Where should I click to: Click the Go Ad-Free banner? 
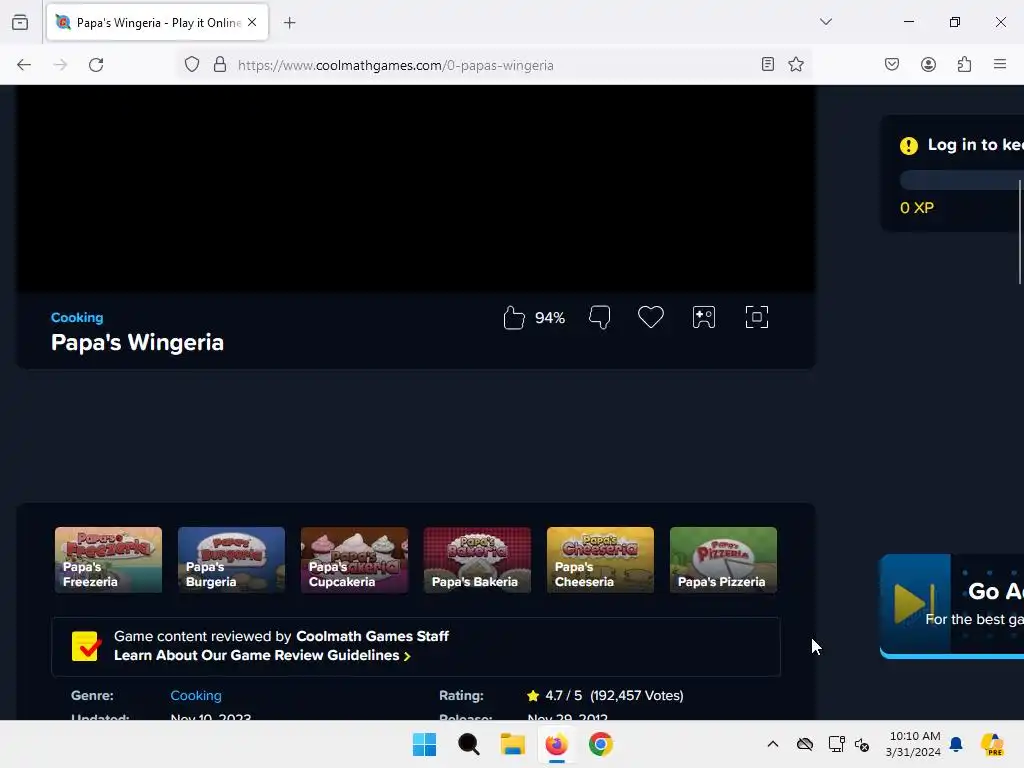coord(952,606)
